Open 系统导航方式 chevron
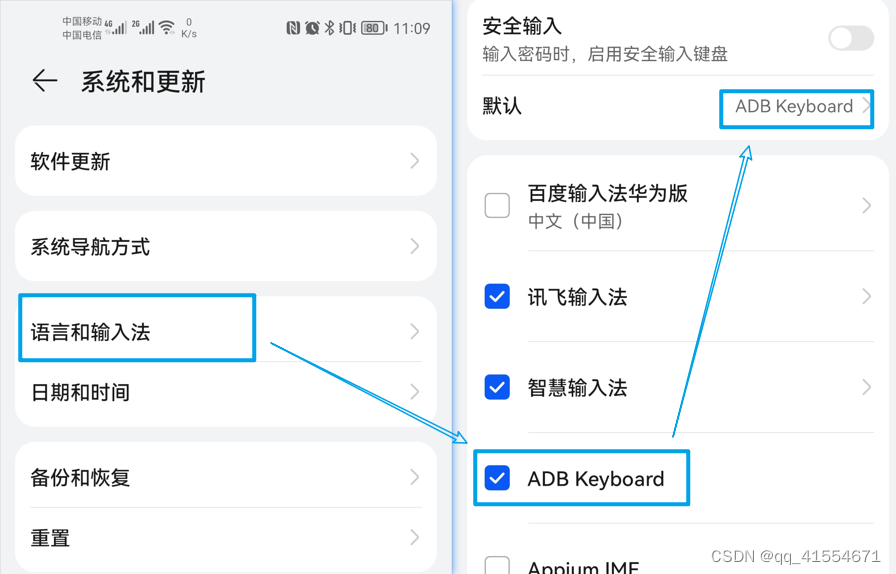Viewport: 896px width, 574px height. click(x=415, y=246)
